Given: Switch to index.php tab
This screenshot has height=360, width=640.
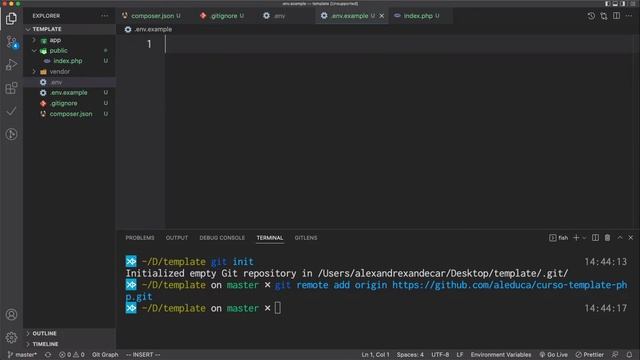Looking at the screenshot, I should point(418,16).
